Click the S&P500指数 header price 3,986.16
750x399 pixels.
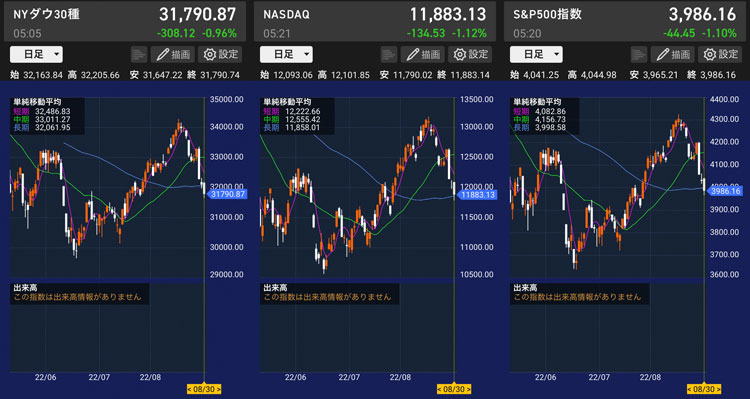(702, 14)
